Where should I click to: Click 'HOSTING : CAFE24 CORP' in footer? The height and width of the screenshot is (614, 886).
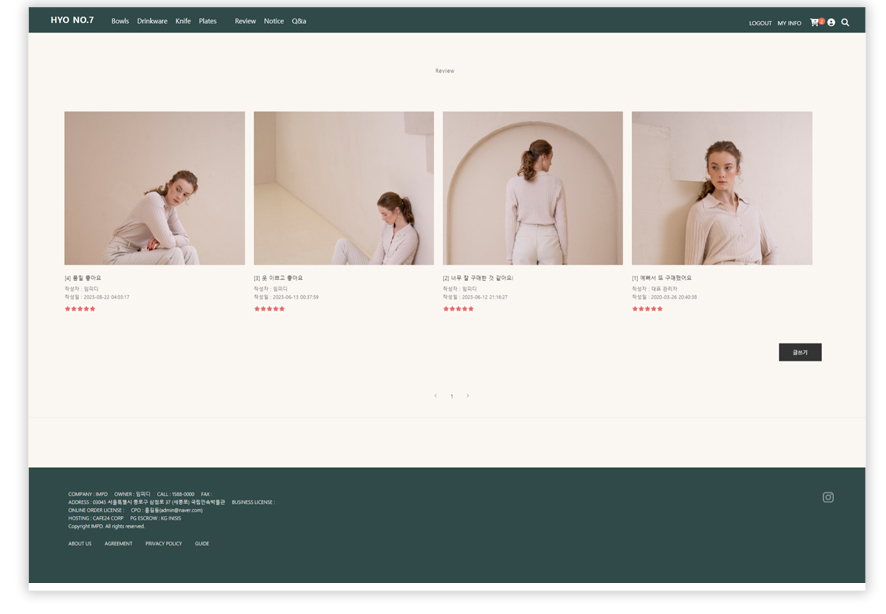point(95,518)
